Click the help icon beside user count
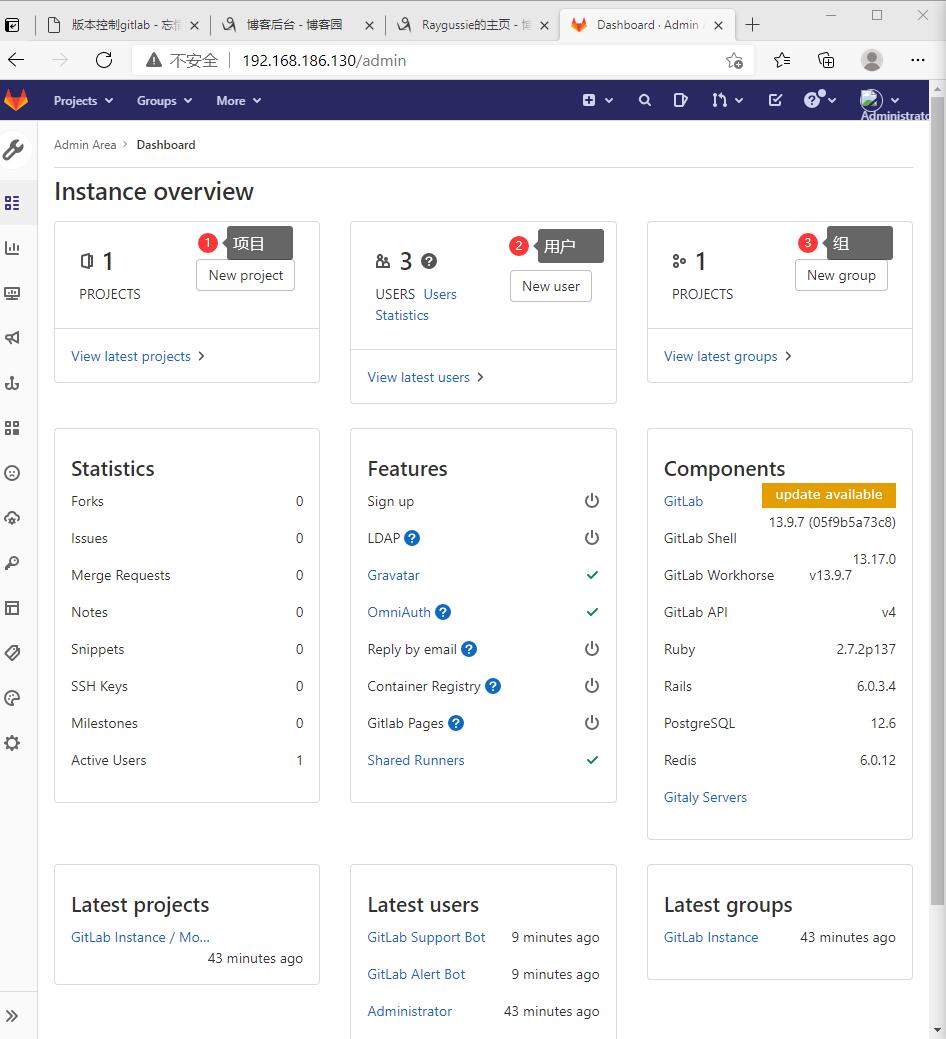This screenshot has height=1039, width=946. [429, 262]
